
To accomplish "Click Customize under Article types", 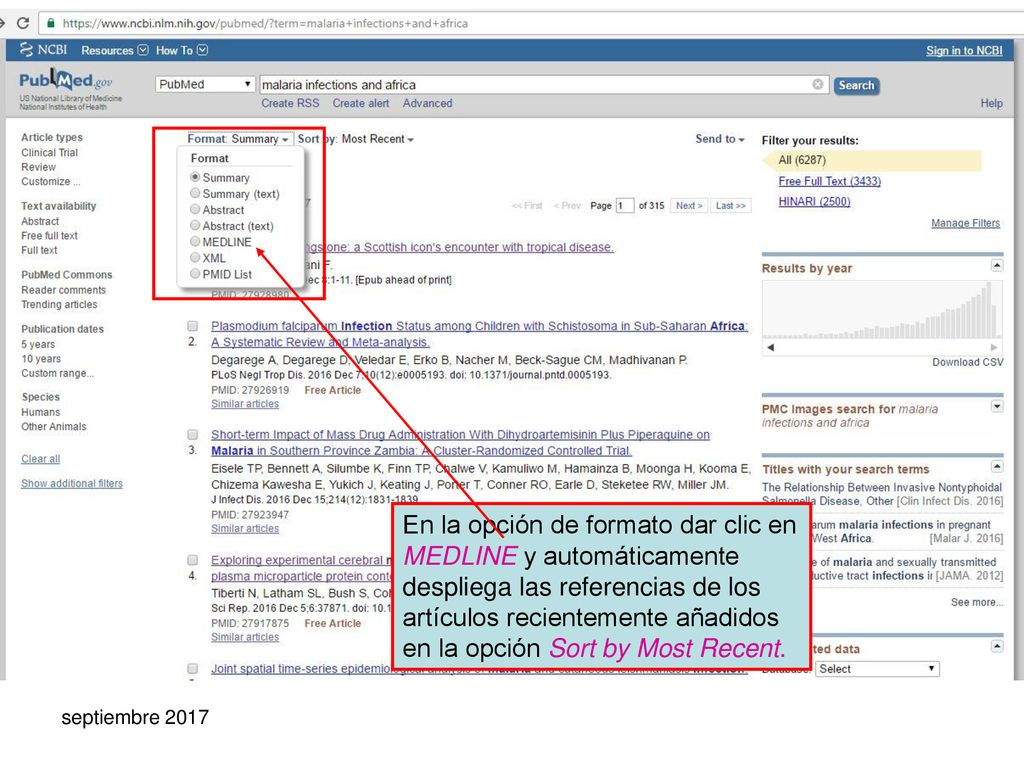I will point(50,182).
